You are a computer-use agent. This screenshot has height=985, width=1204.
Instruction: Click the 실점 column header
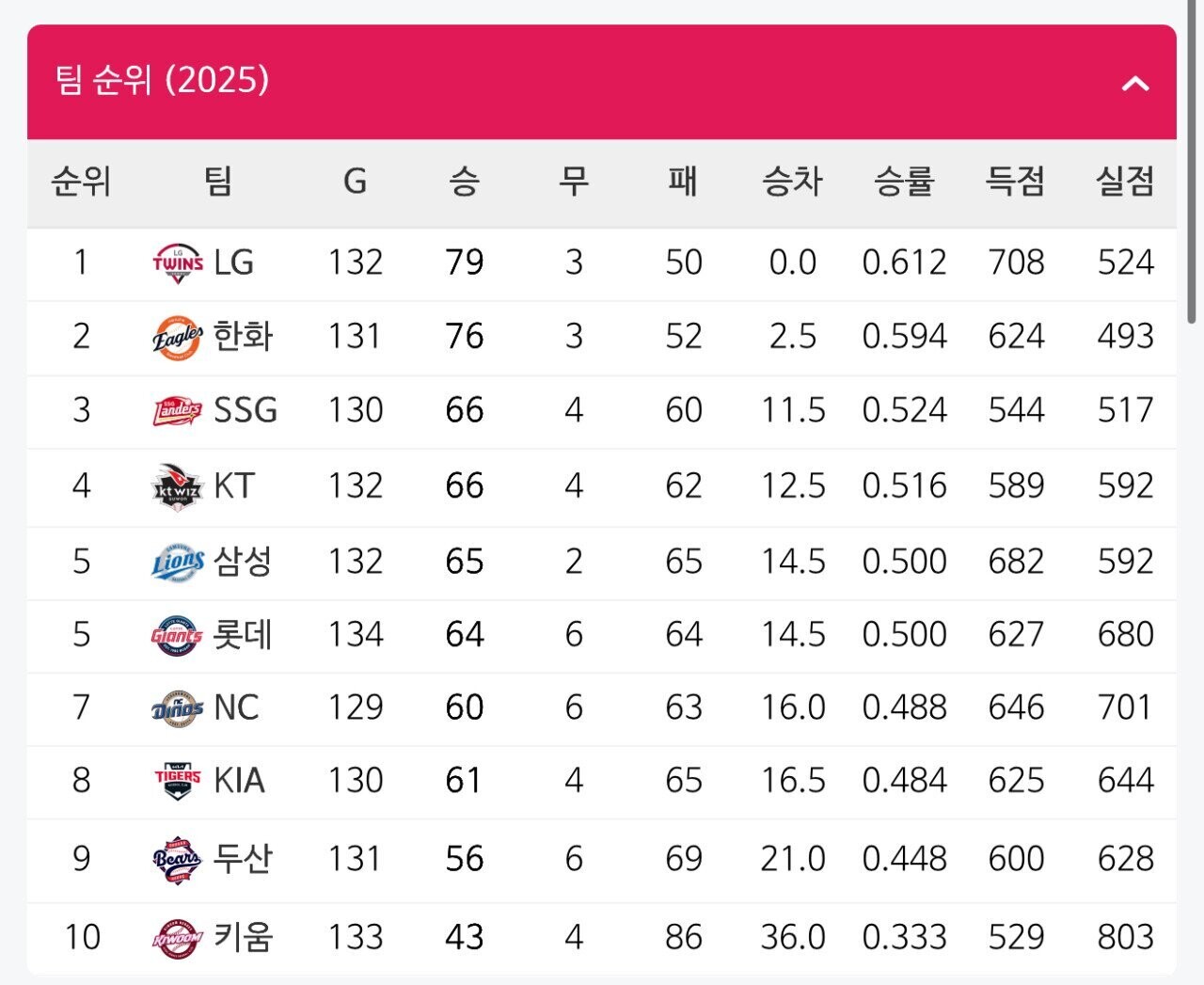point(1125,182)
